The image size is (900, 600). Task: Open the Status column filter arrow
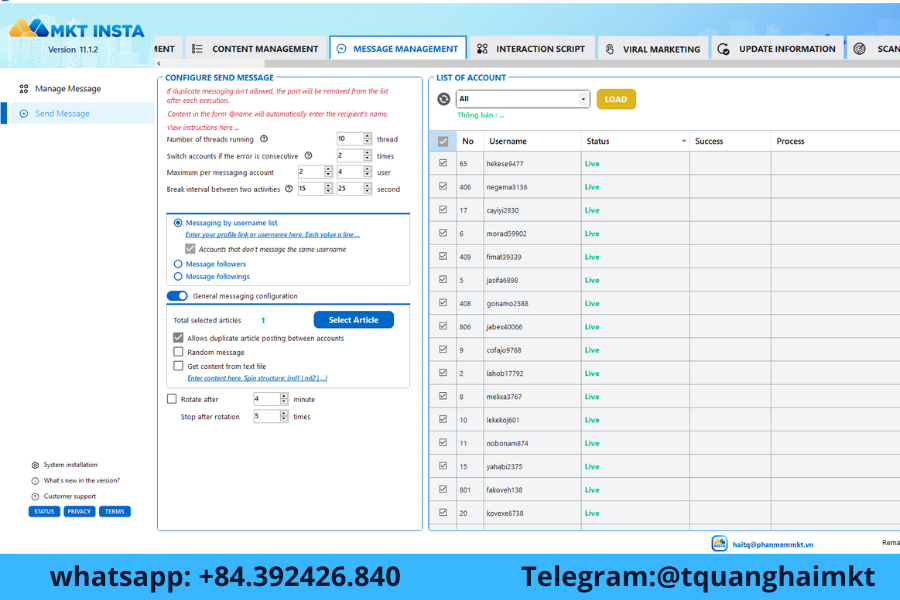pyautogui.click(x=684, y=141)
